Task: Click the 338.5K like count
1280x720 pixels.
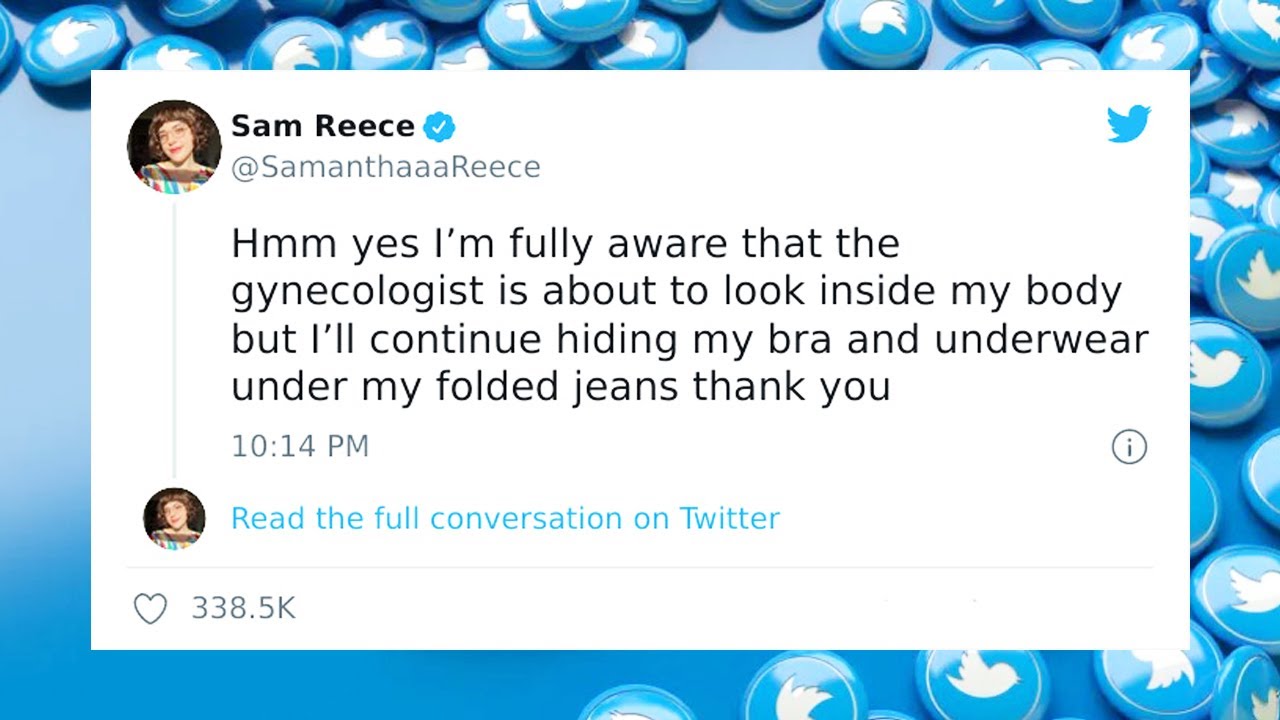Action: [x=243, y=608]
